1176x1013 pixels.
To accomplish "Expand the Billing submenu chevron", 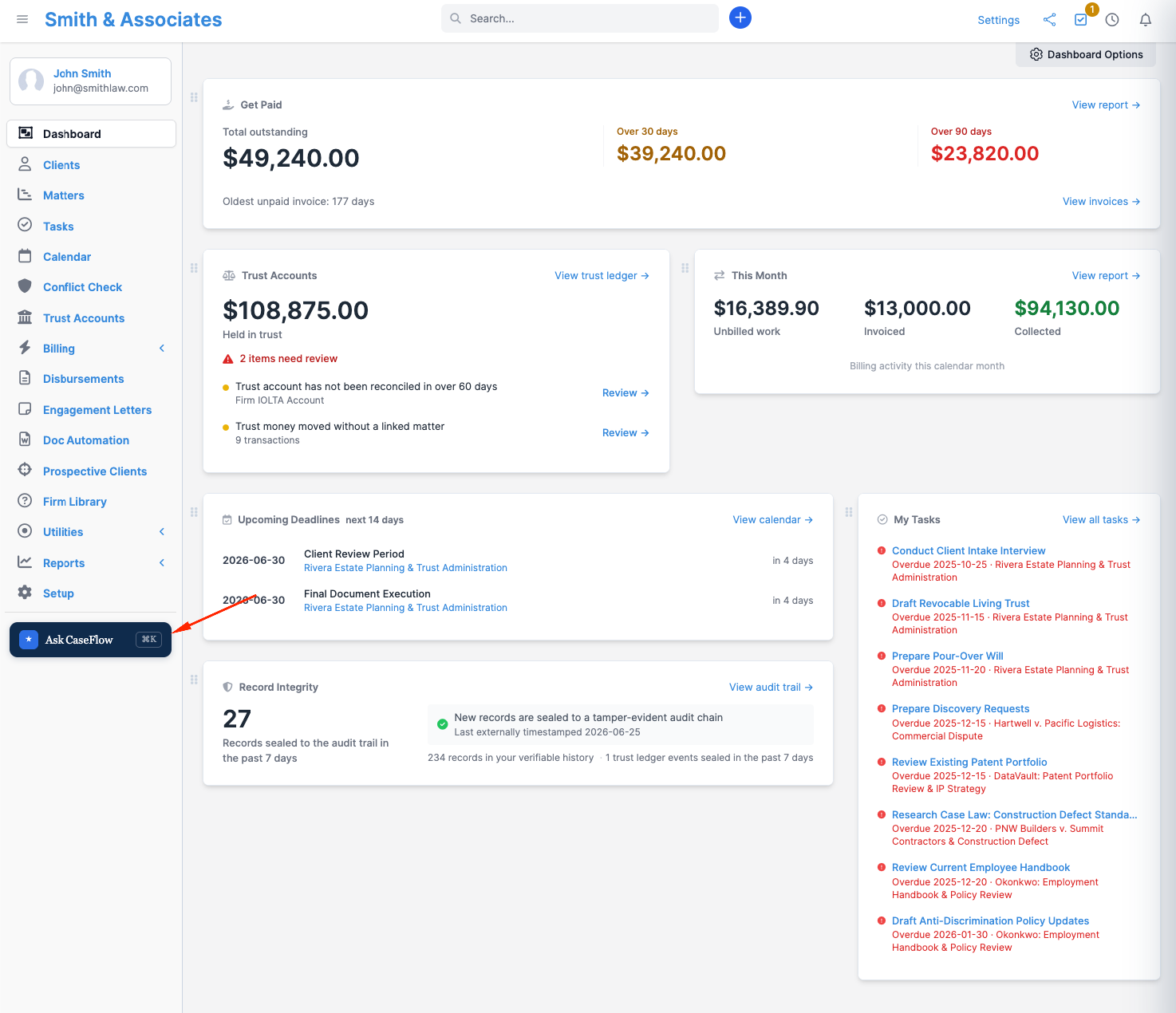I will (162, 349).
